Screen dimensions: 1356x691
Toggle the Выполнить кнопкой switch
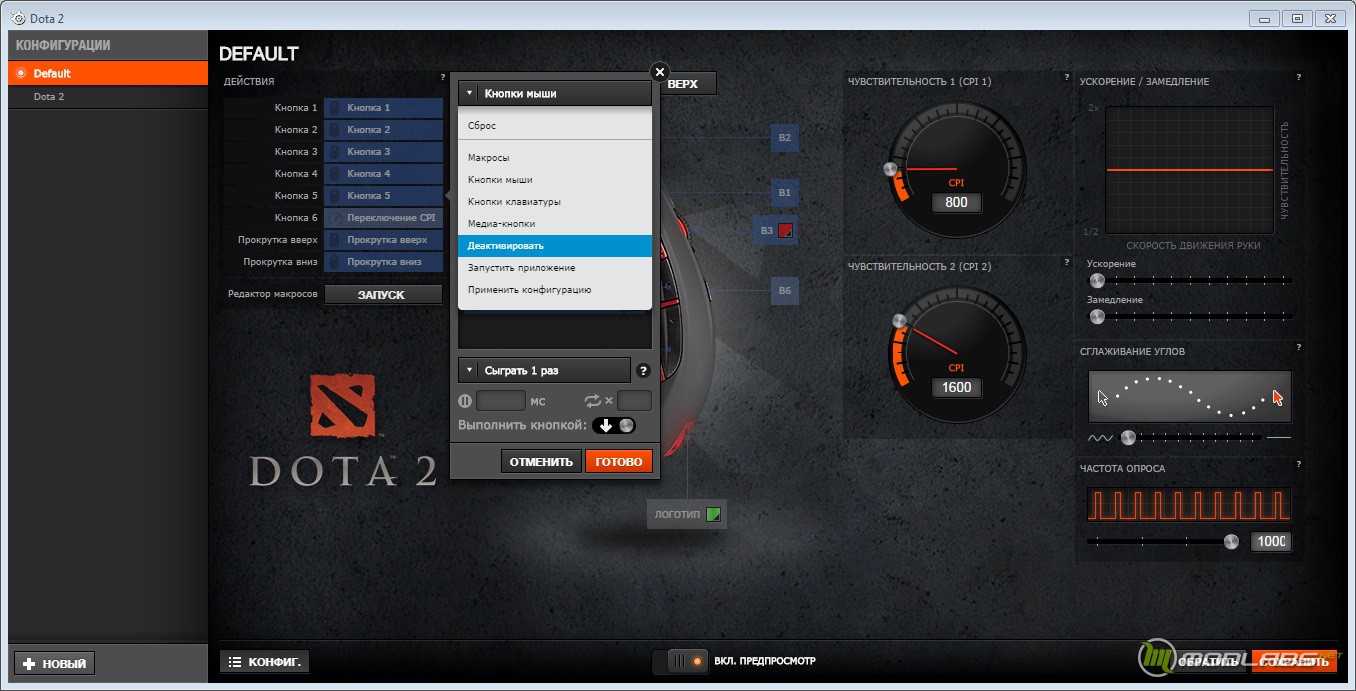(x=614, y=425)
